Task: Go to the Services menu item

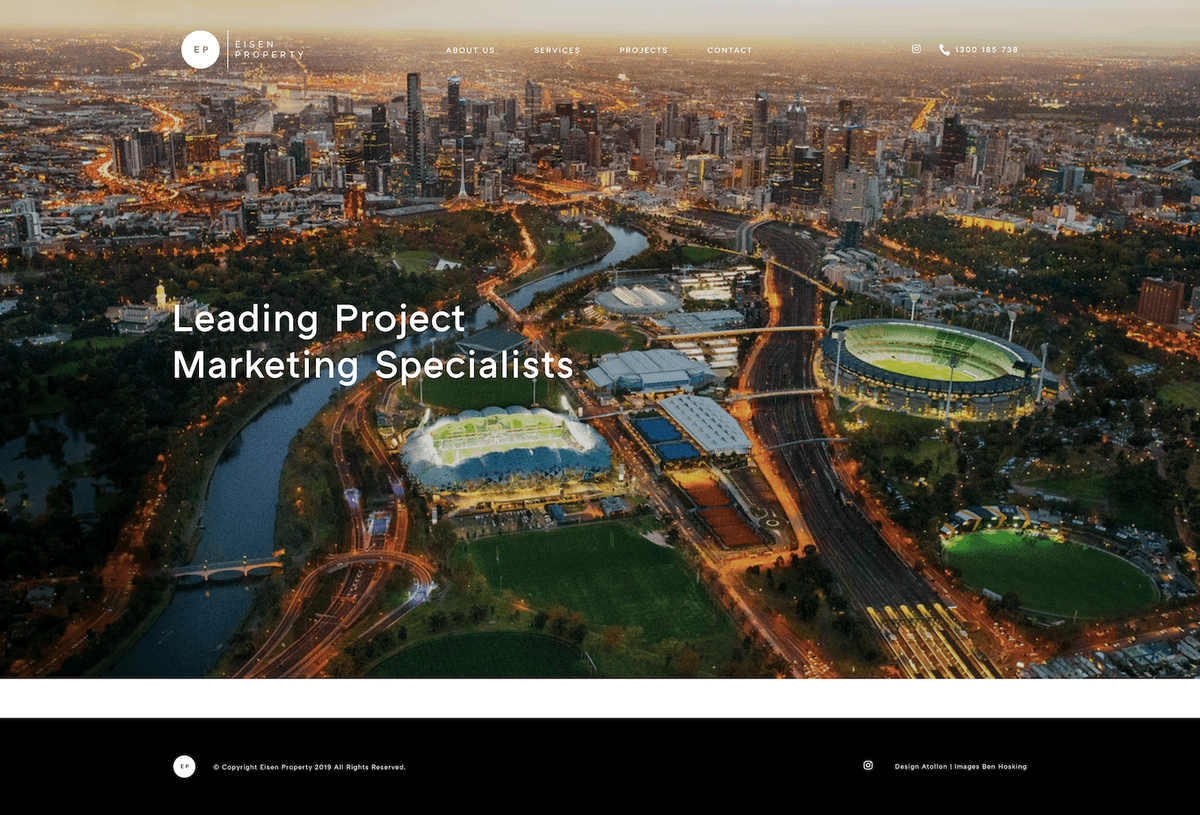Action: 557,50
